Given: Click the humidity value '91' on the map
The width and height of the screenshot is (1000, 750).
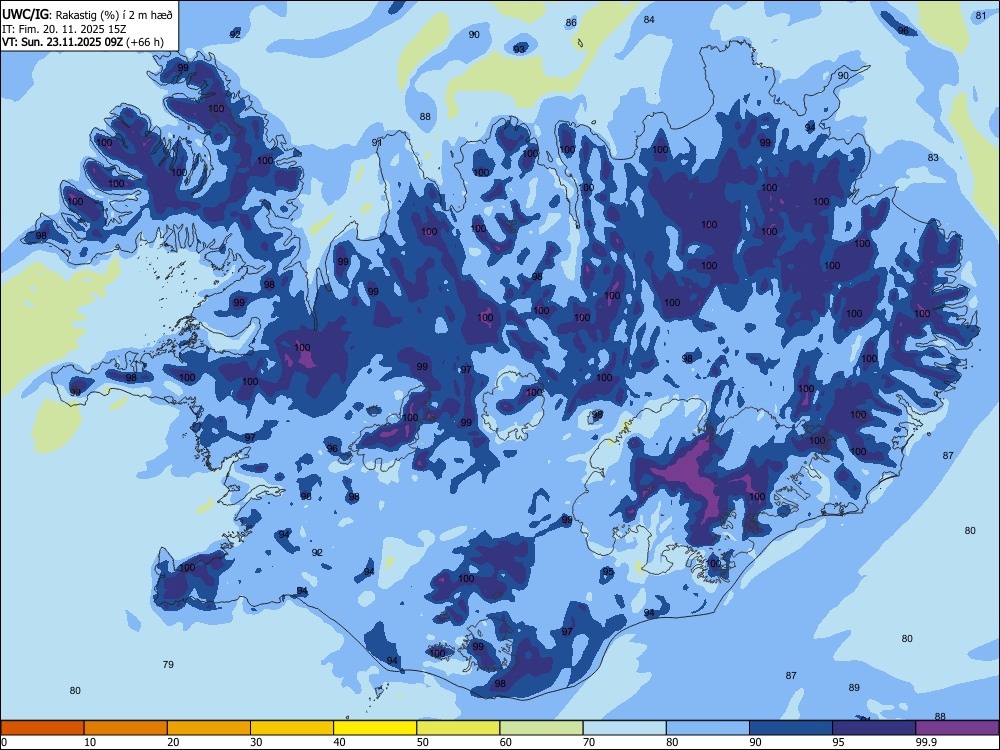Looking at the screenshot, I should pyautogui.click(x=377, y=142).
